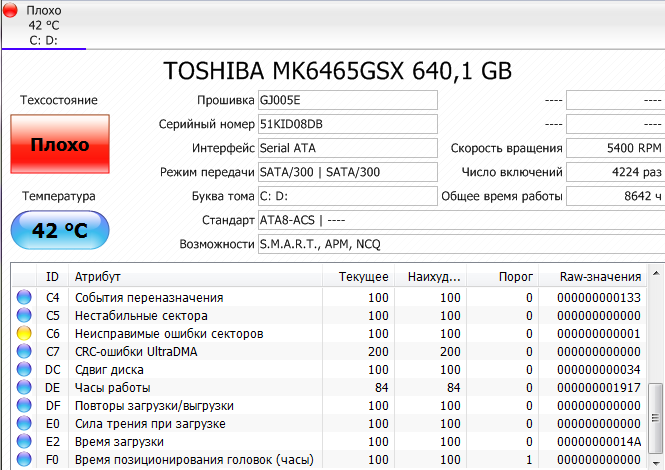Click the scroll down arrow of attribute list
The width and height of the screenshot is (665, 470).
[656, 462]
